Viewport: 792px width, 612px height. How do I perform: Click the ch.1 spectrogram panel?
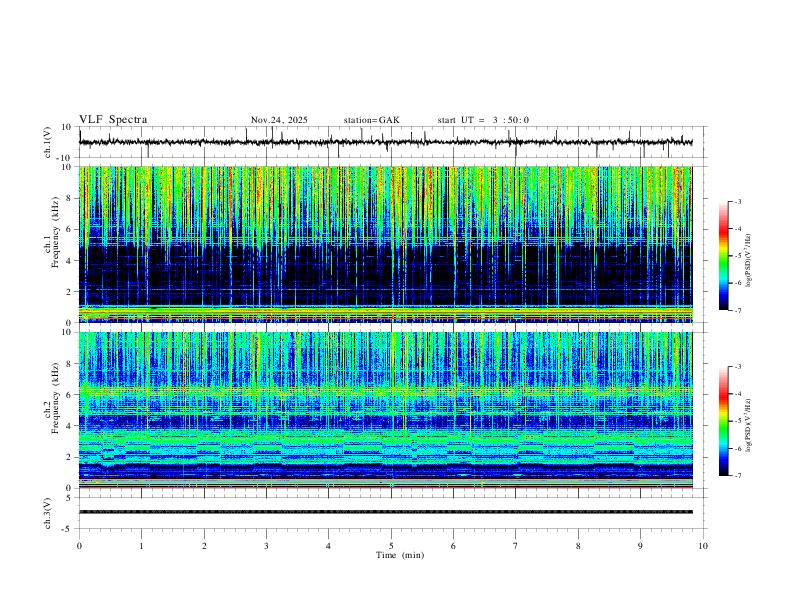pos(385,244)
